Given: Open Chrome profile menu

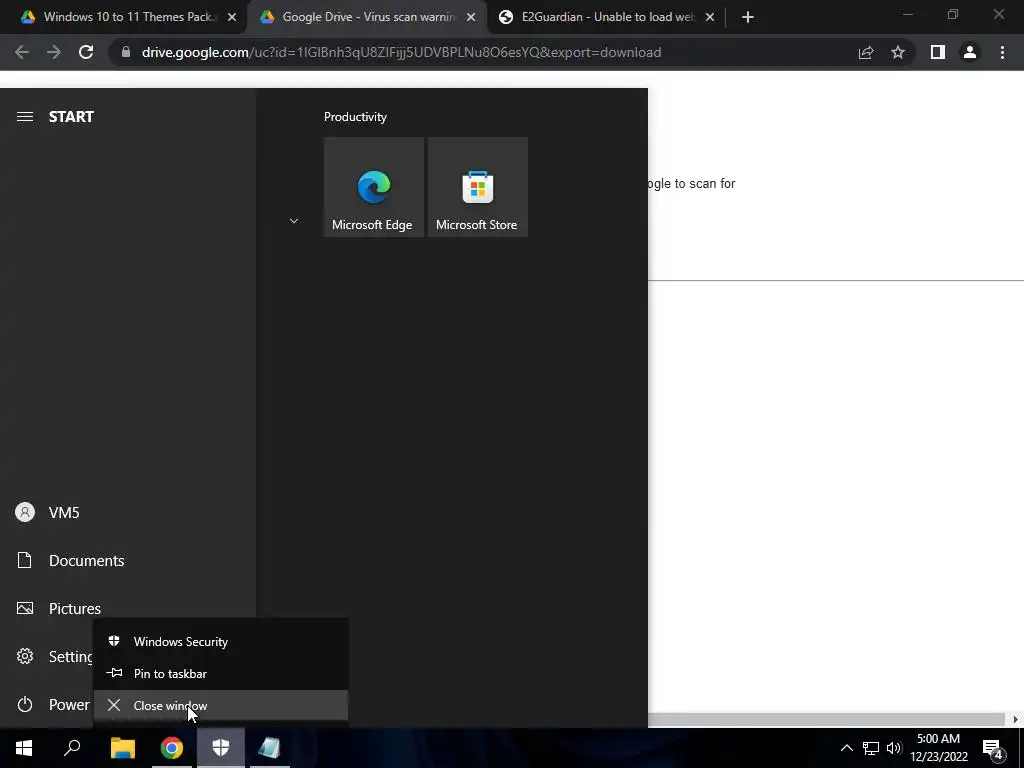Looking at the screenshot, I should point(970,52).
